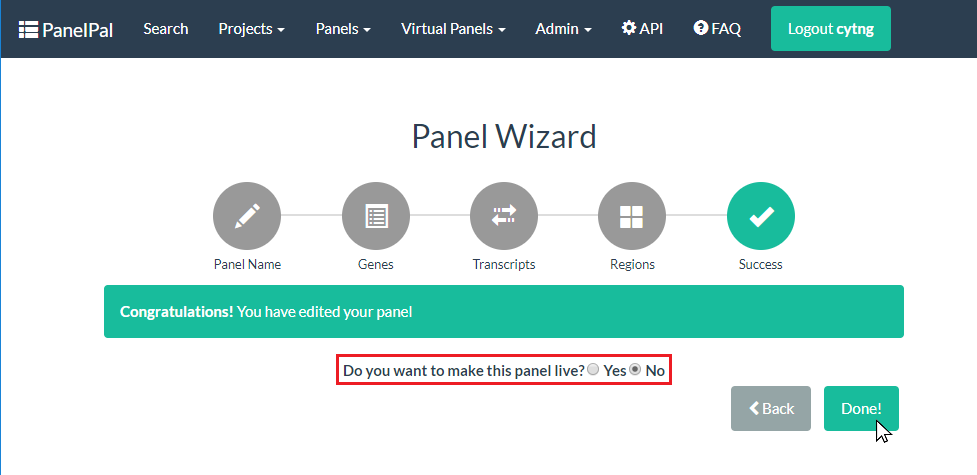
Task: Click the Regions step label
Action: (632, 264)
